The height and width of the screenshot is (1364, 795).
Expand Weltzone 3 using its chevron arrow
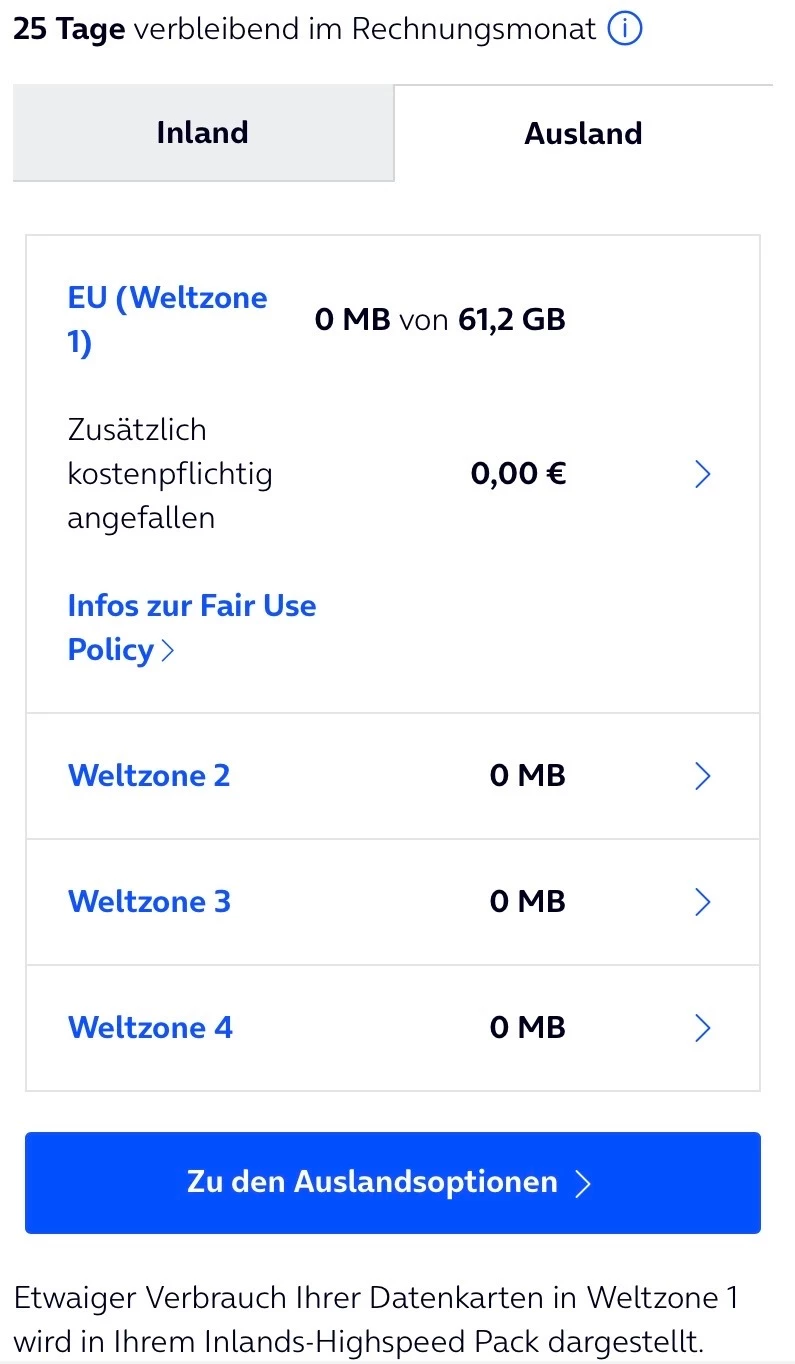coord(702,902)
